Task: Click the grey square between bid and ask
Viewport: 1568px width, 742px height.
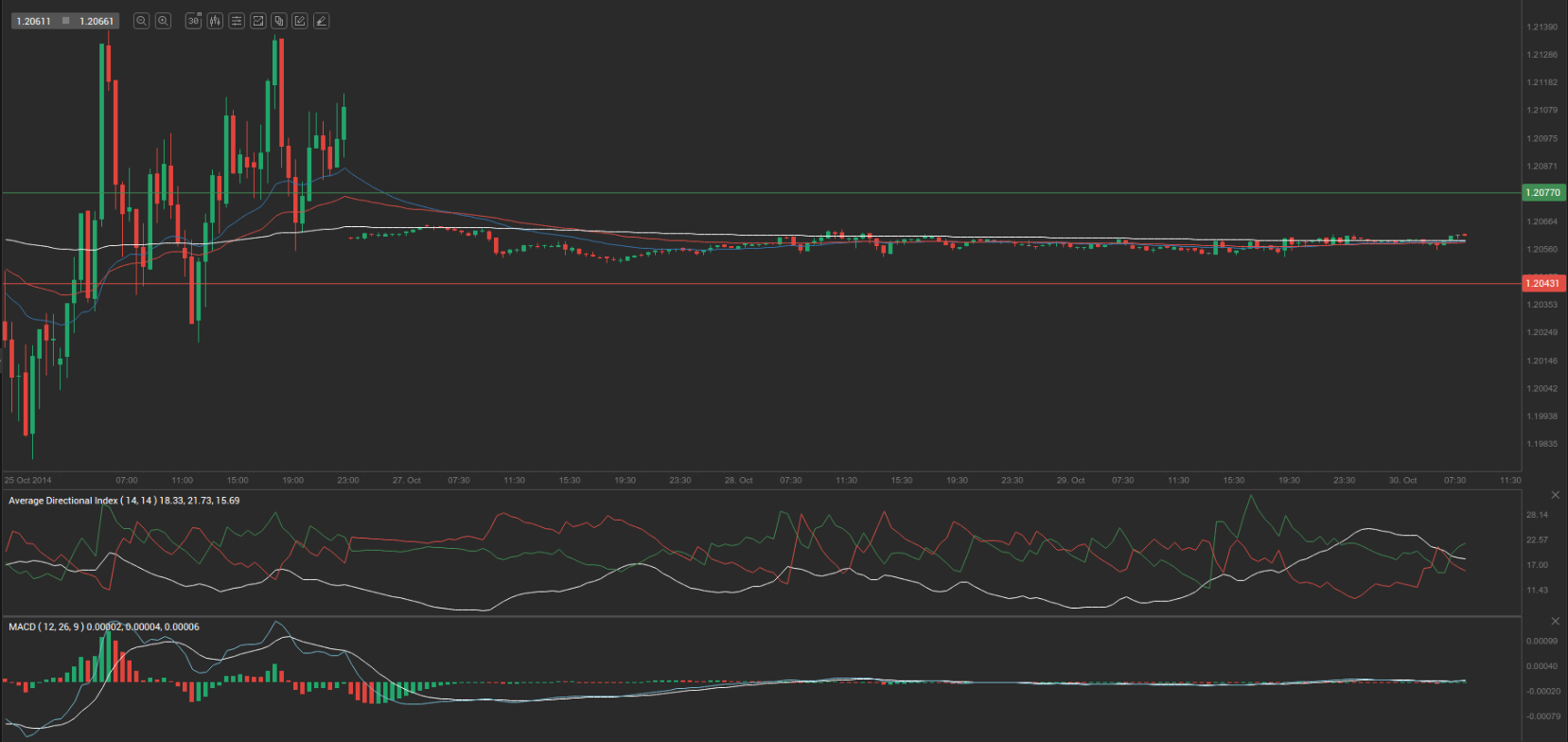Action: point(65,21)
